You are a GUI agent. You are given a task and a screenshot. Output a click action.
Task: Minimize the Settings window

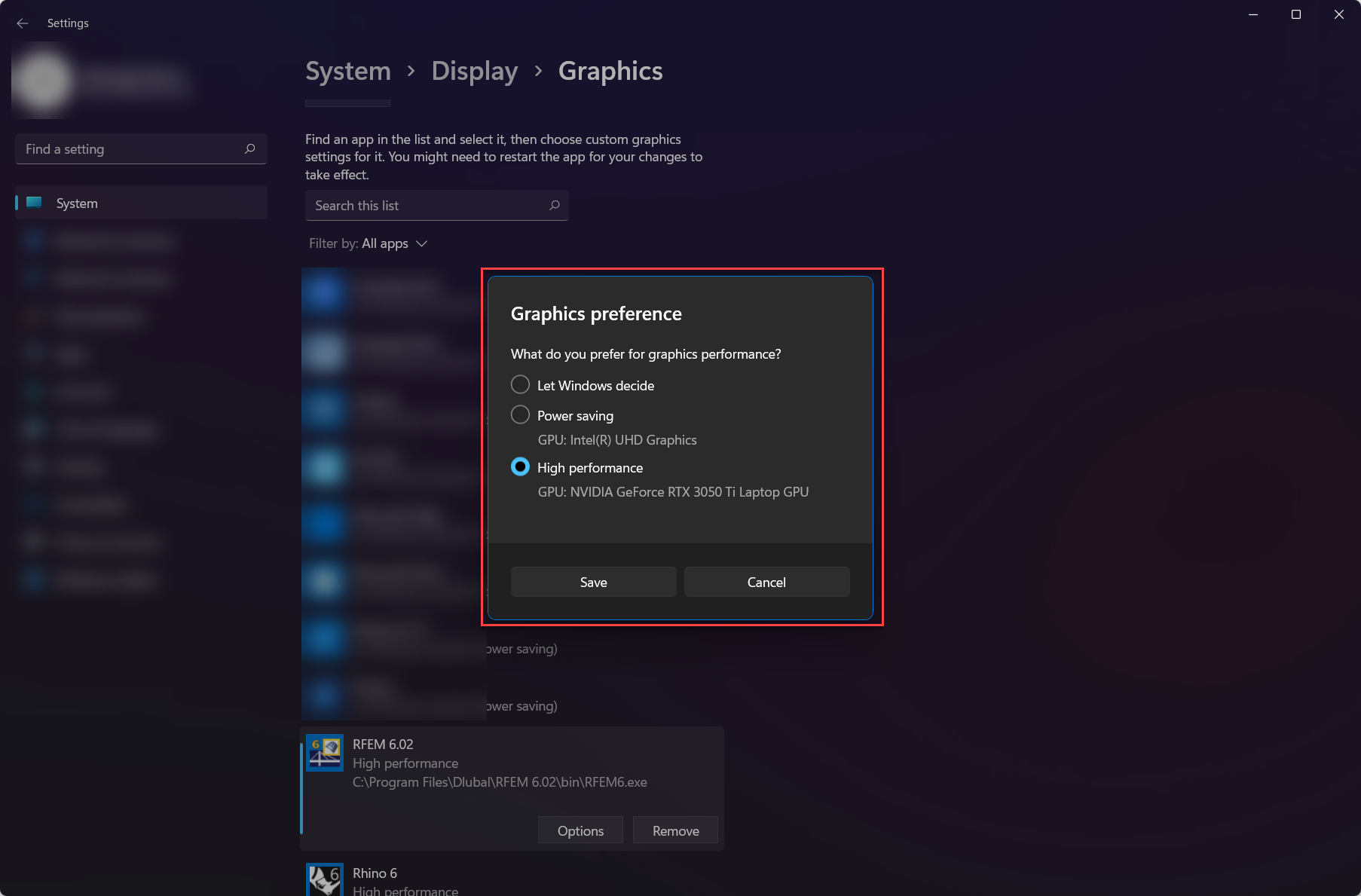1253,14
